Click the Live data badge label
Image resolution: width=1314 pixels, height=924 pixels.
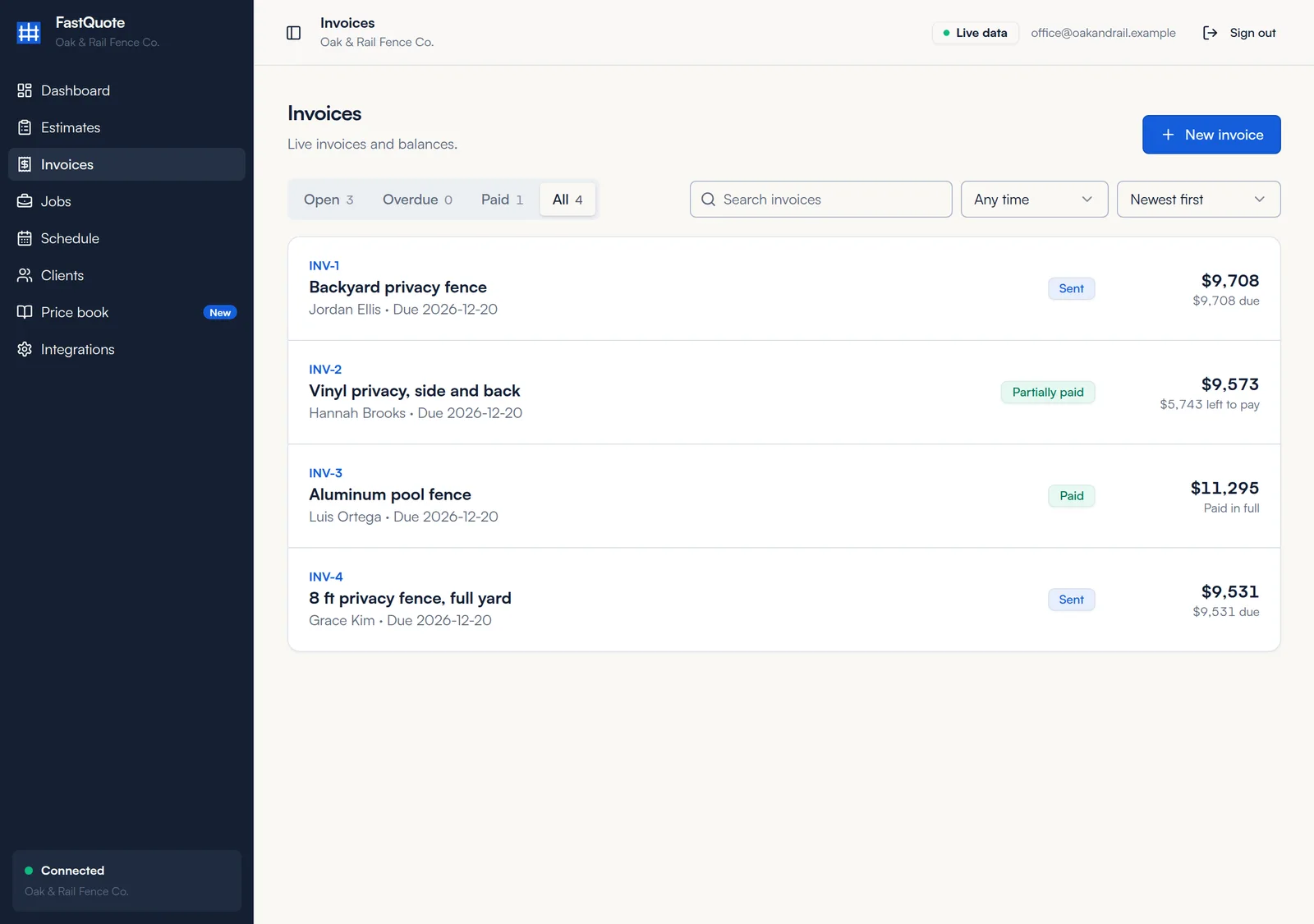[981, 33]
